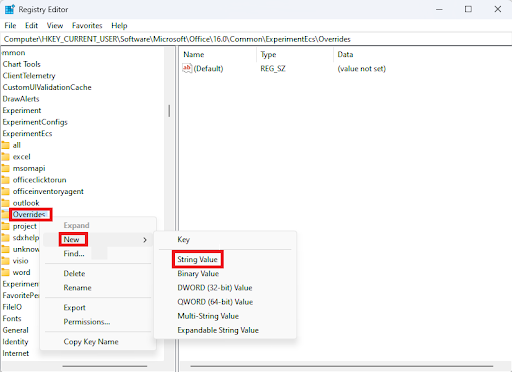
Task: Minimize the Registry Editor window
Action: tap(439, 9)
